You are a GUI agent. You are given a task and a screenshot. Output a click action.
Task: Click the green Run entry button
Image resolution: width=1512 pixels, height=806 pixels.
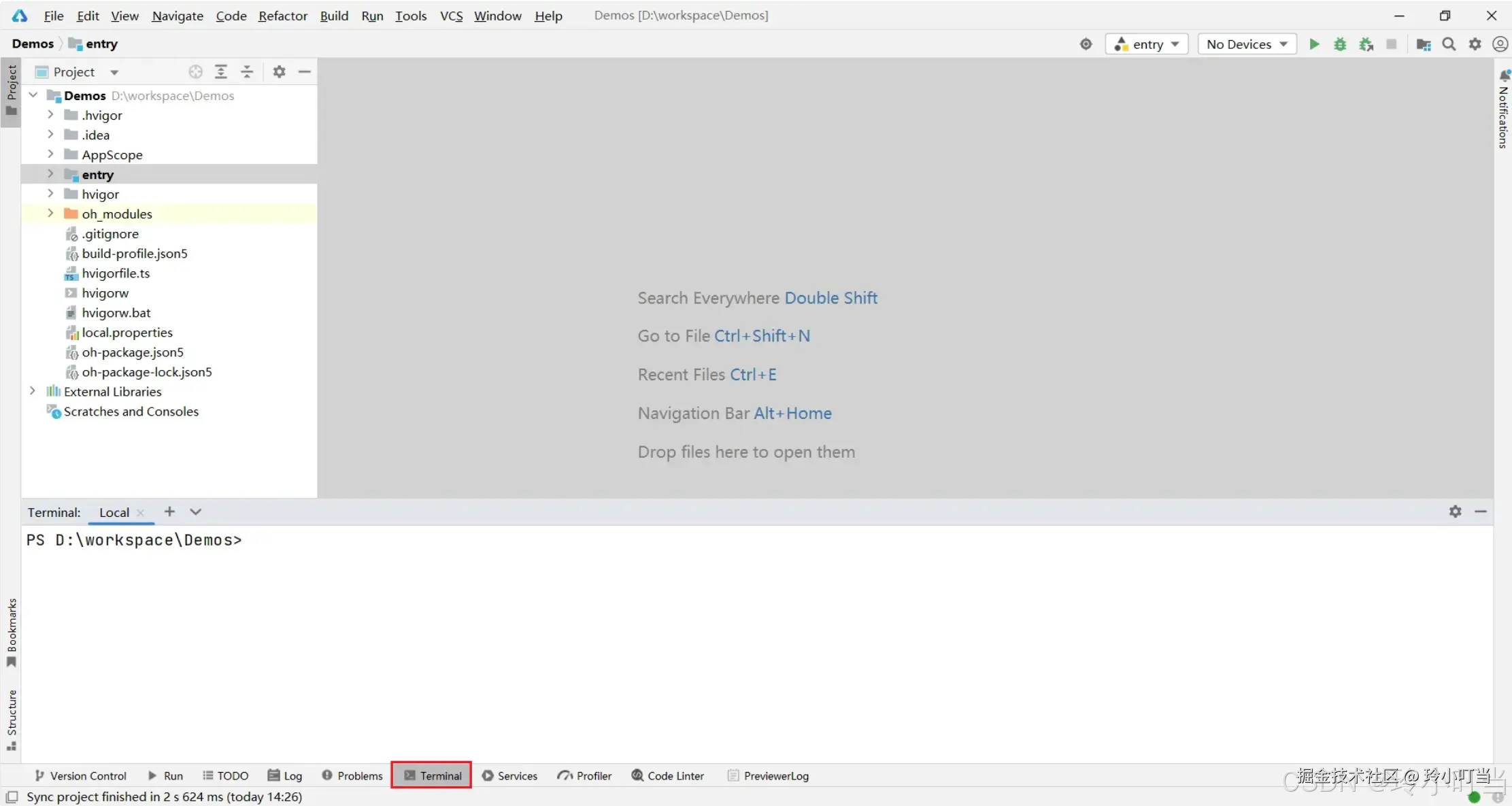point(1314,44)
